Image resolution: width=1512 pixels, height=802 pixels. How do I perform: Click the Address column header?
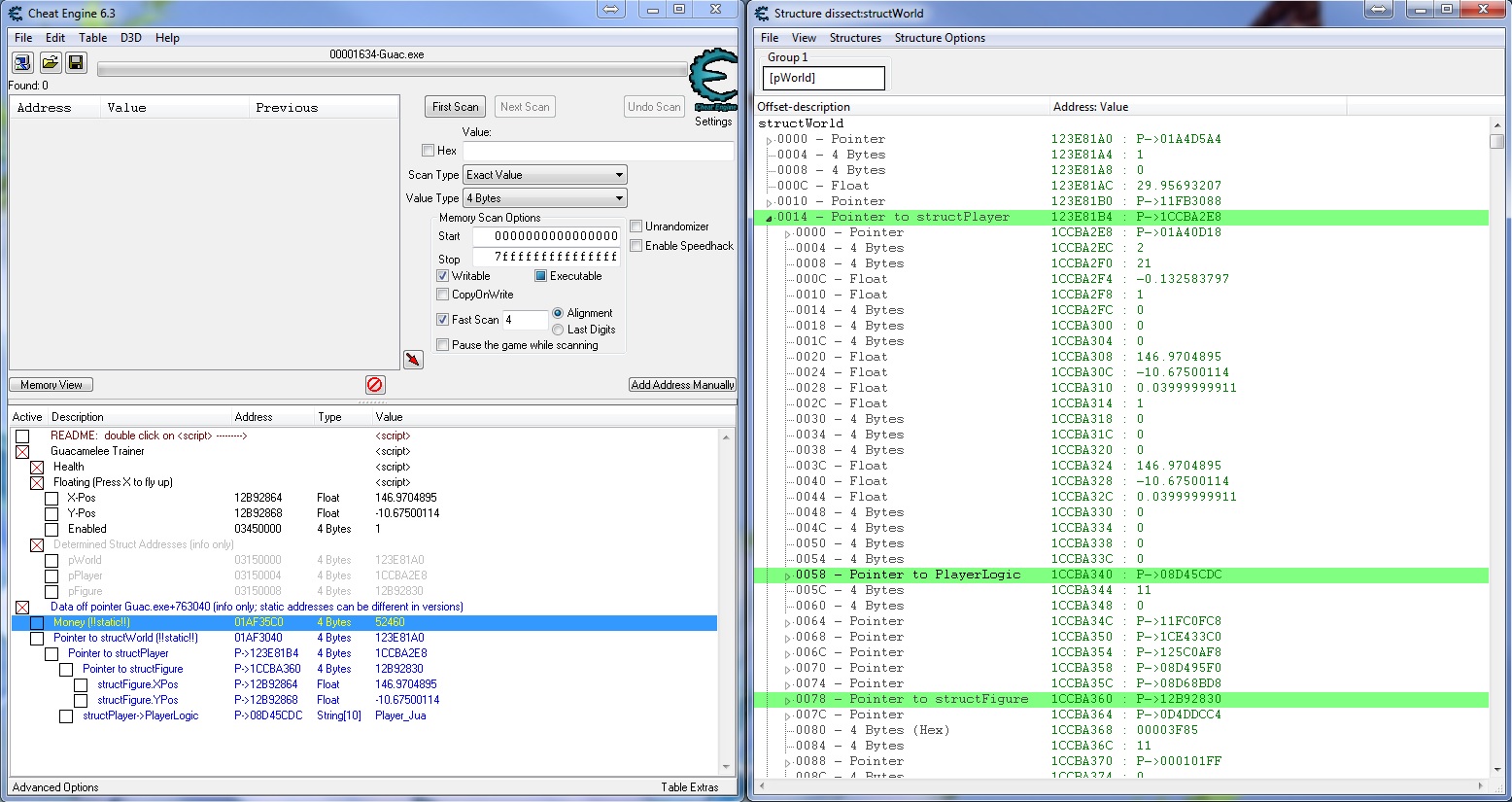pyautogui.click(x=55, y=108)
